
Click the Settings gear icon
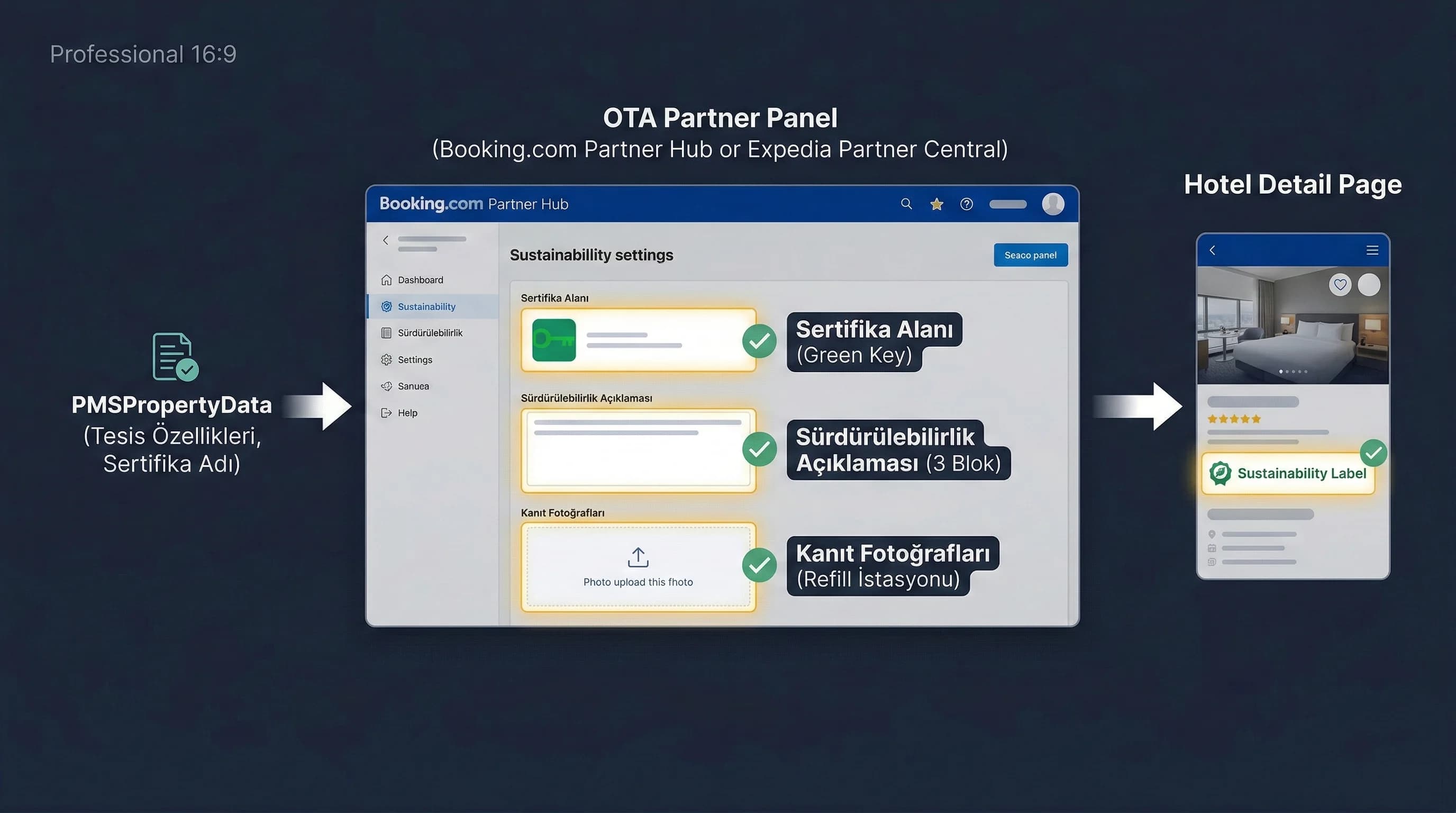(x=387, y=359)
